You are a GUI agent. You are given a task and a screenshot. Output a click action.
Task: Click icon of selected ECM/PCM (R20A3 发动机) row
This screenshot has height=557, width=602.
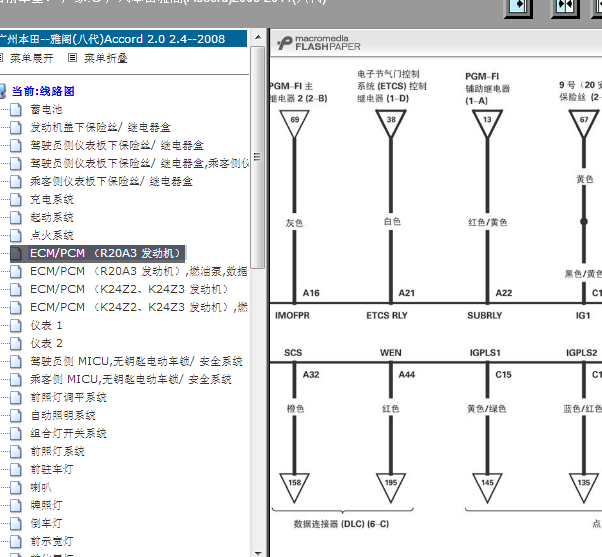coord(16,253)
